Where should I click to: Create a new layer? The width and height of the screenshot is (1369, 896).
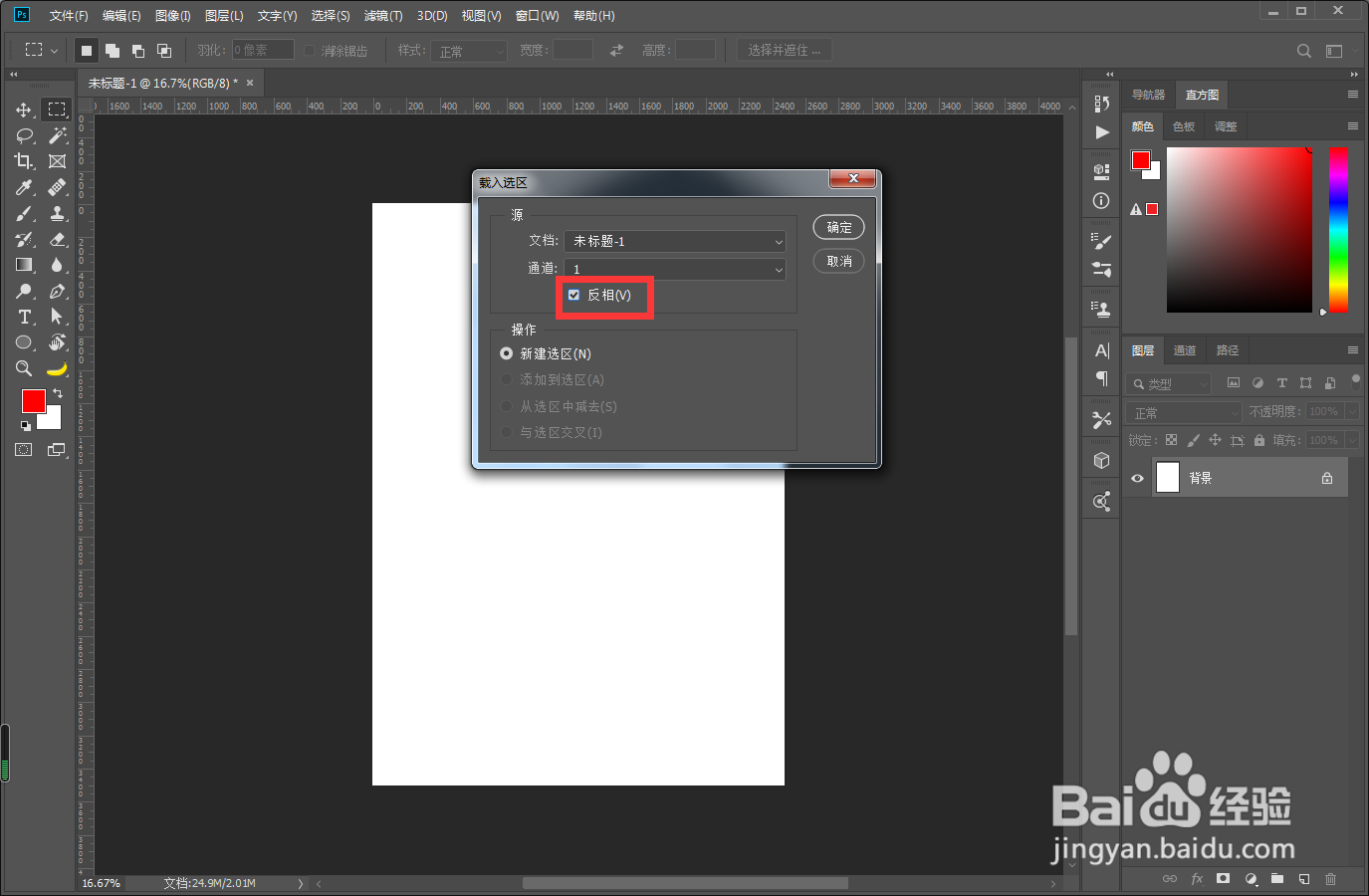tap(1304, 879)
